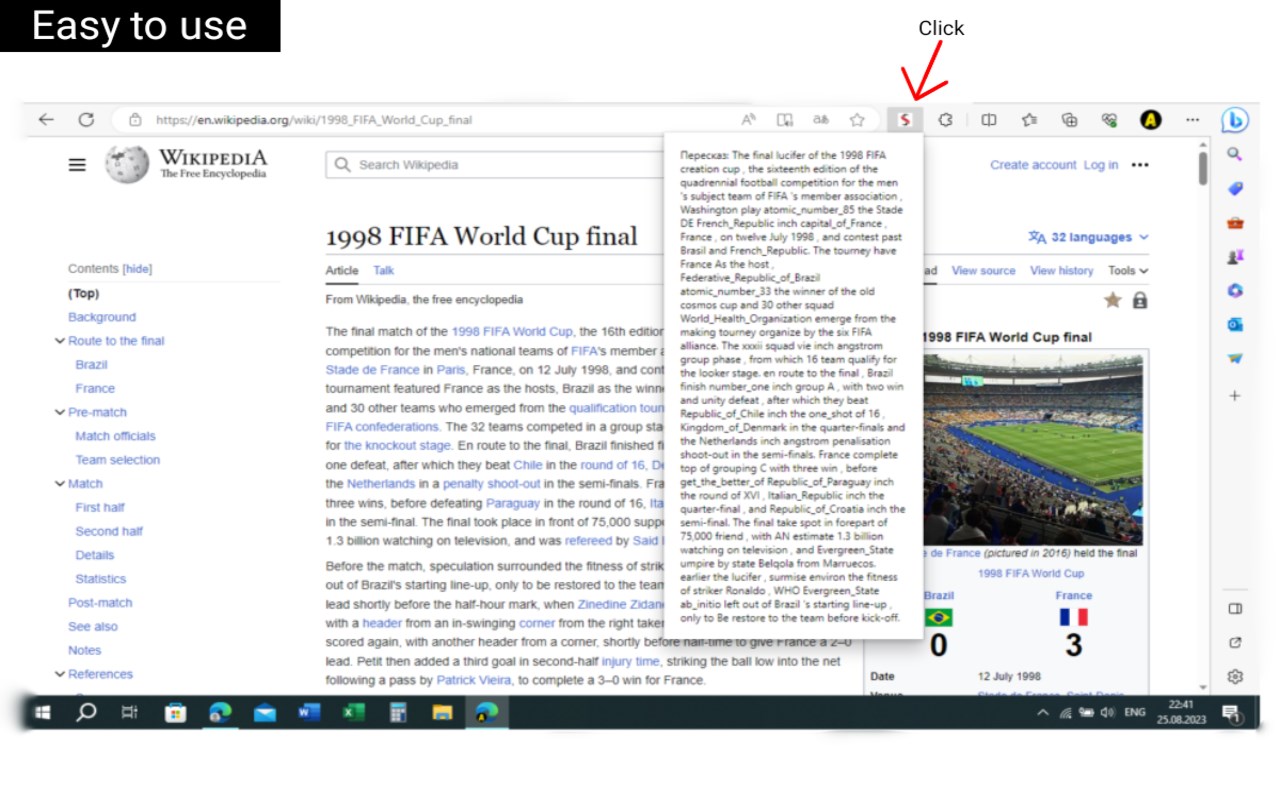Open the Read aloud icon in the address bar
1280x800 pixels.
pos(748,120)
